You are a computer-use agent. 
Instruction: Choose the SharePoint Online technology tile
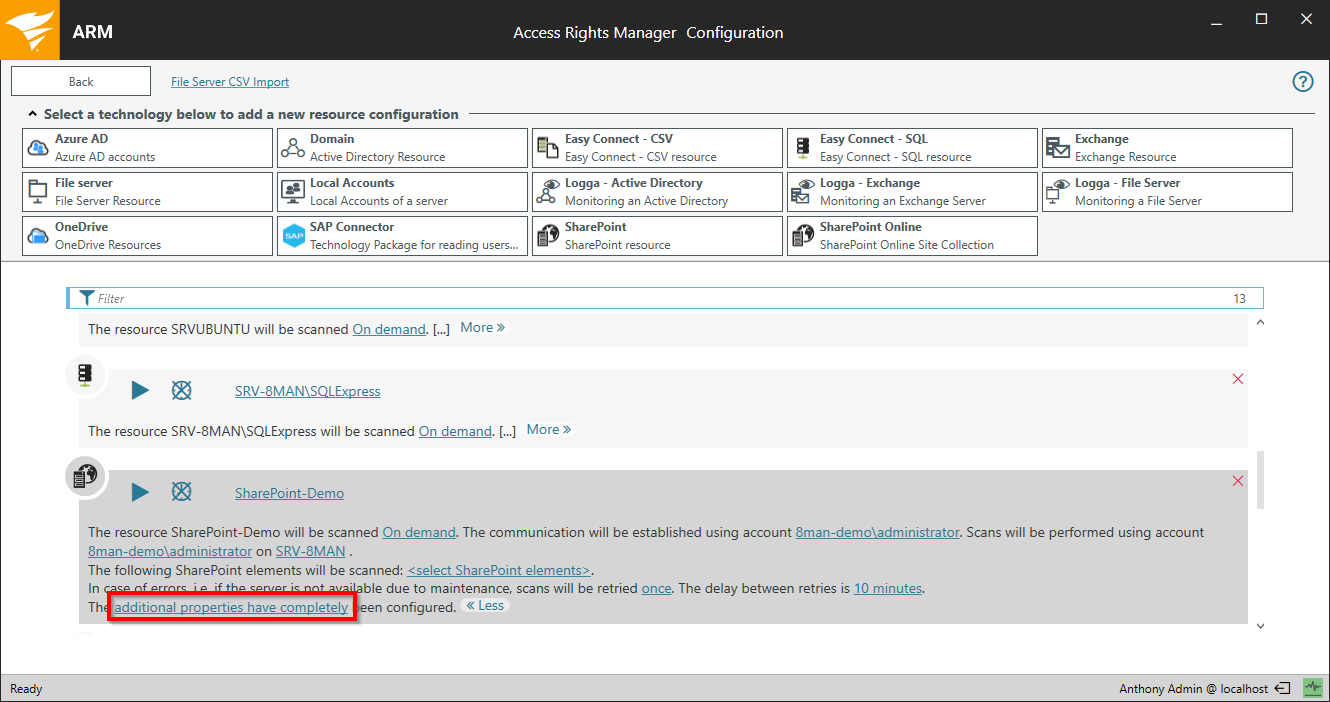click(x=912, y=236)
